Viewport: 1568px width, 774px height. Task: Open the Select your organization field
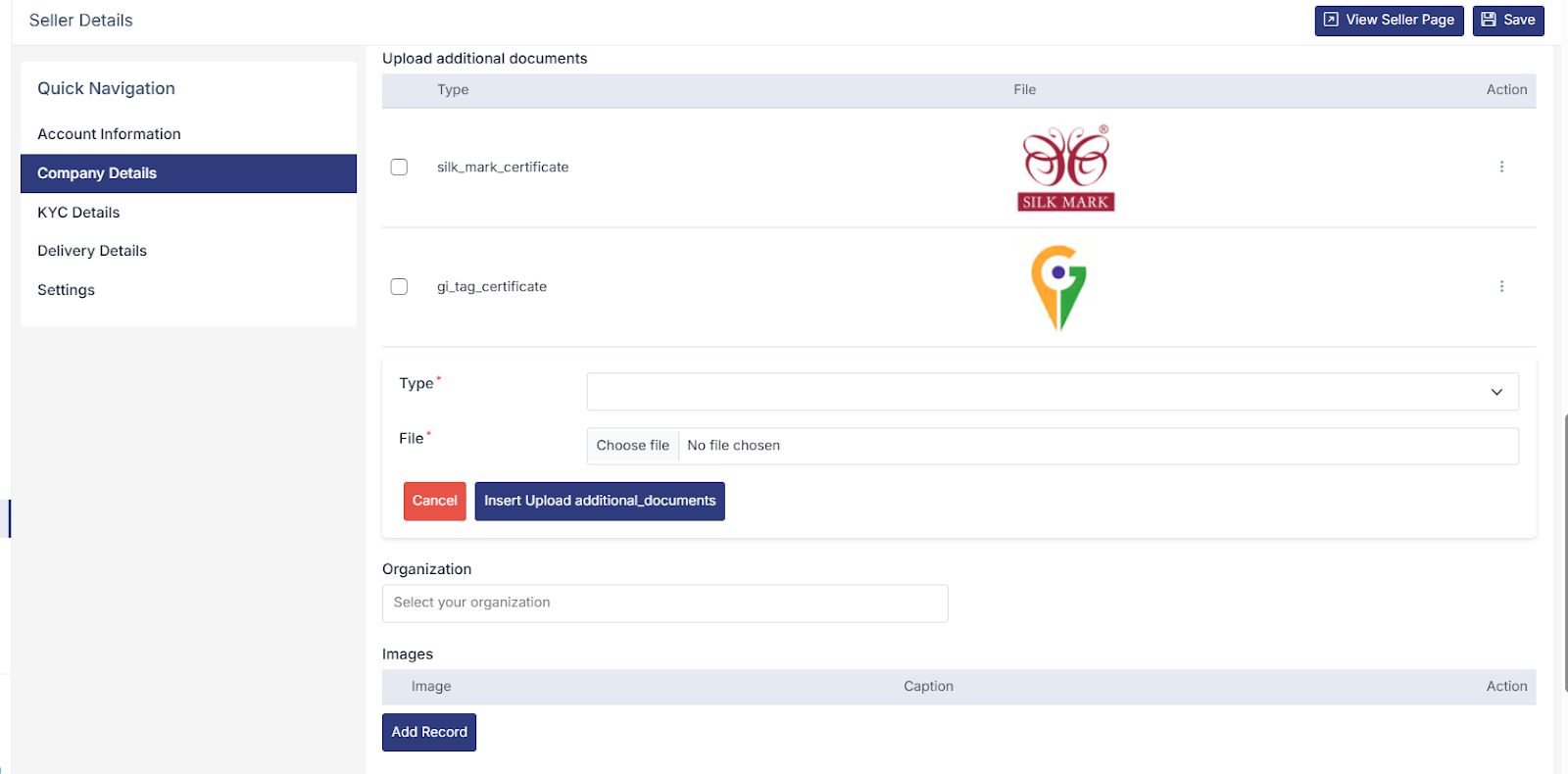coord(664,604)
